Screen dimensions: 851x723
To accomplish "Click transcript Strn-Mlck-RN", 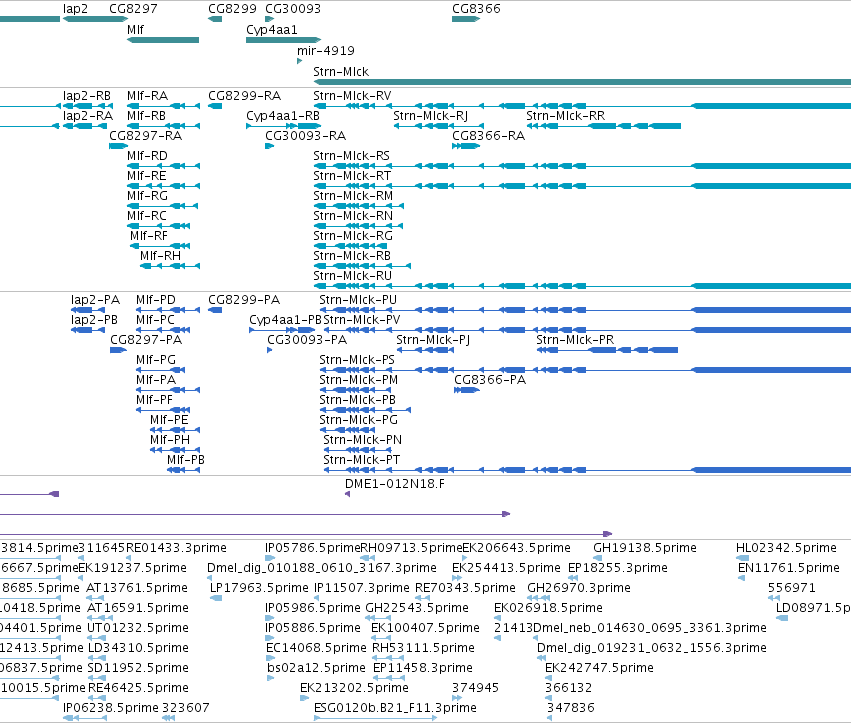I will tap(353, 215).
